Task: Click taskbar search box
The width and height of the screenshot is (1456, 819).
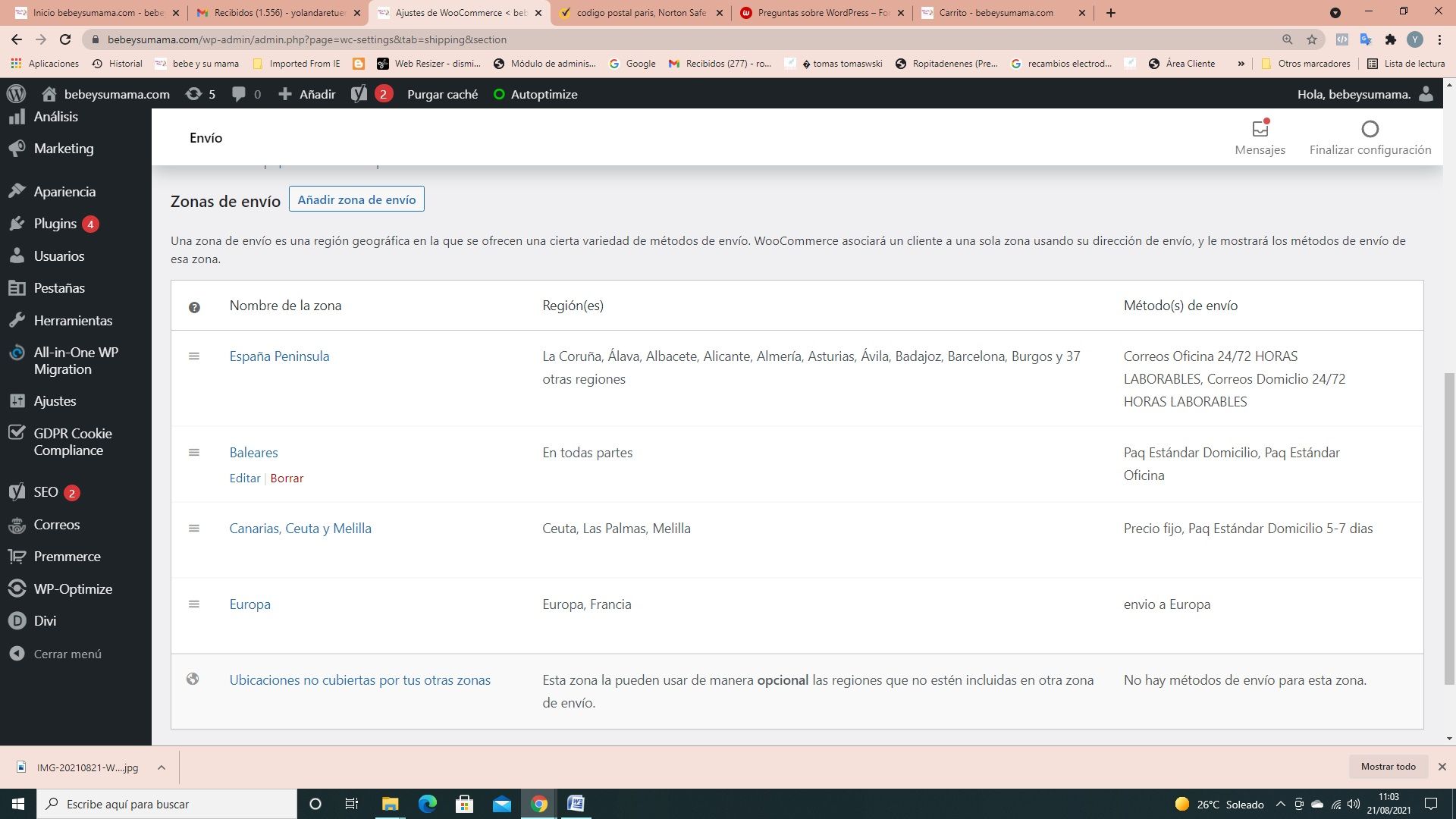Action: tap(167, 804)
